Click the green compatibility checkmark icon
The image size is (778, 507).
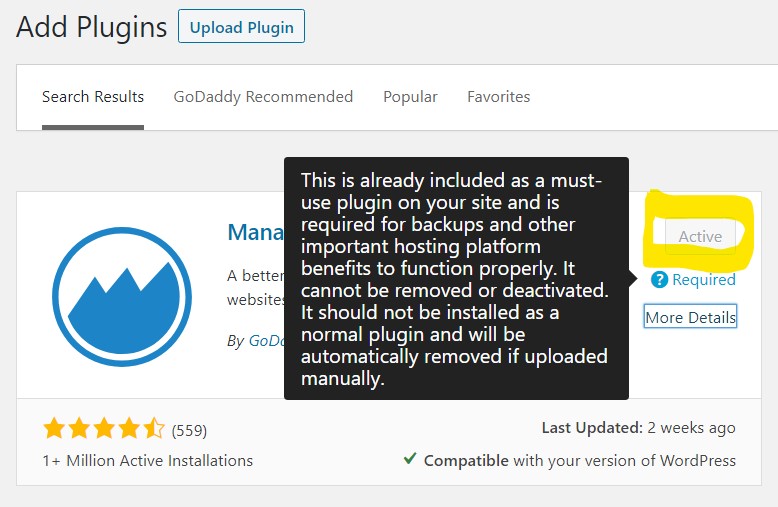pyautogui.click(x=410, y=458)
